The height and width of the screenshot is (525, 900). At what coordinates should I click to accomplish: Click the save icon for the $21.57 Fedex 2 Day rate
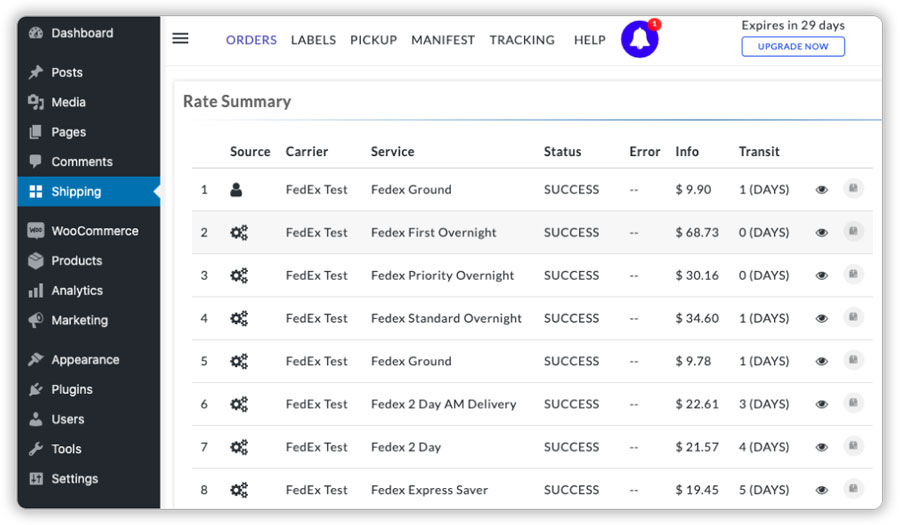pos(854,446)
